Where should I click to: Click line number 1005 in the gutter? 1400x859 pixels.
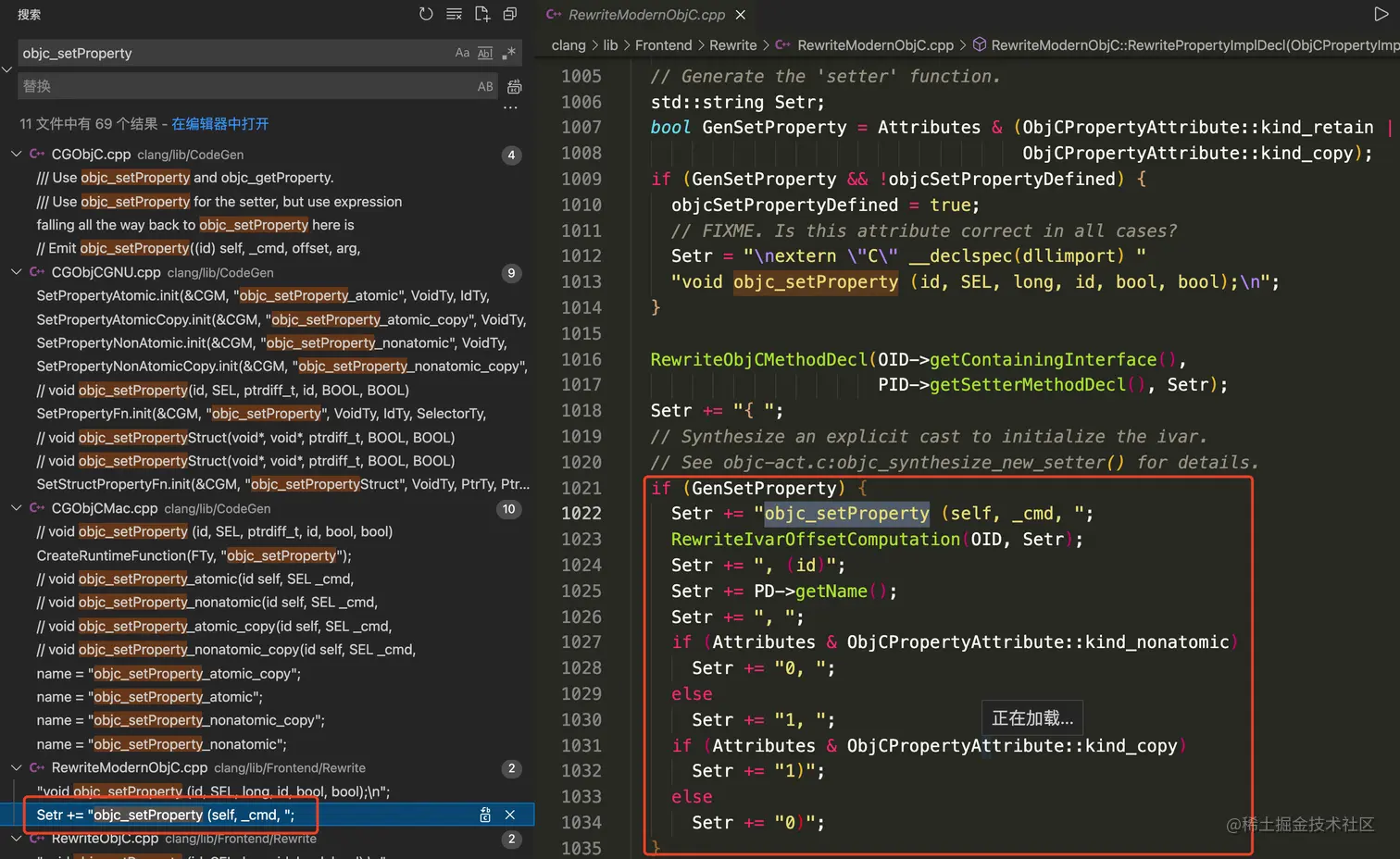[x=581, y=76]
